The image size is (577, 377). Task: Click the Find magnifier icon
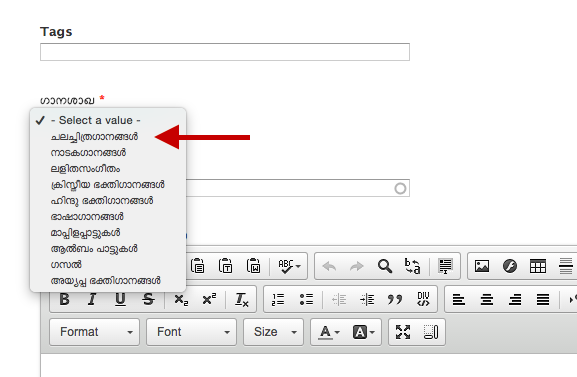tap(385, 266)
